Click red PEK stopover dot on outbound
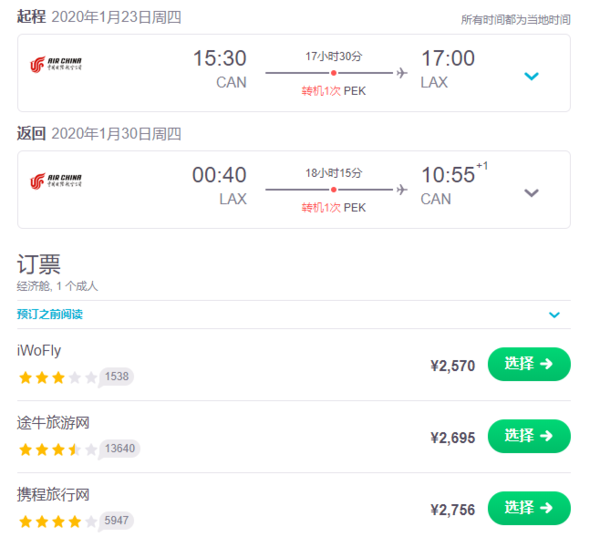Image resolution: width=600 pixels, height=537 pixels. click(x=334, y=73)
